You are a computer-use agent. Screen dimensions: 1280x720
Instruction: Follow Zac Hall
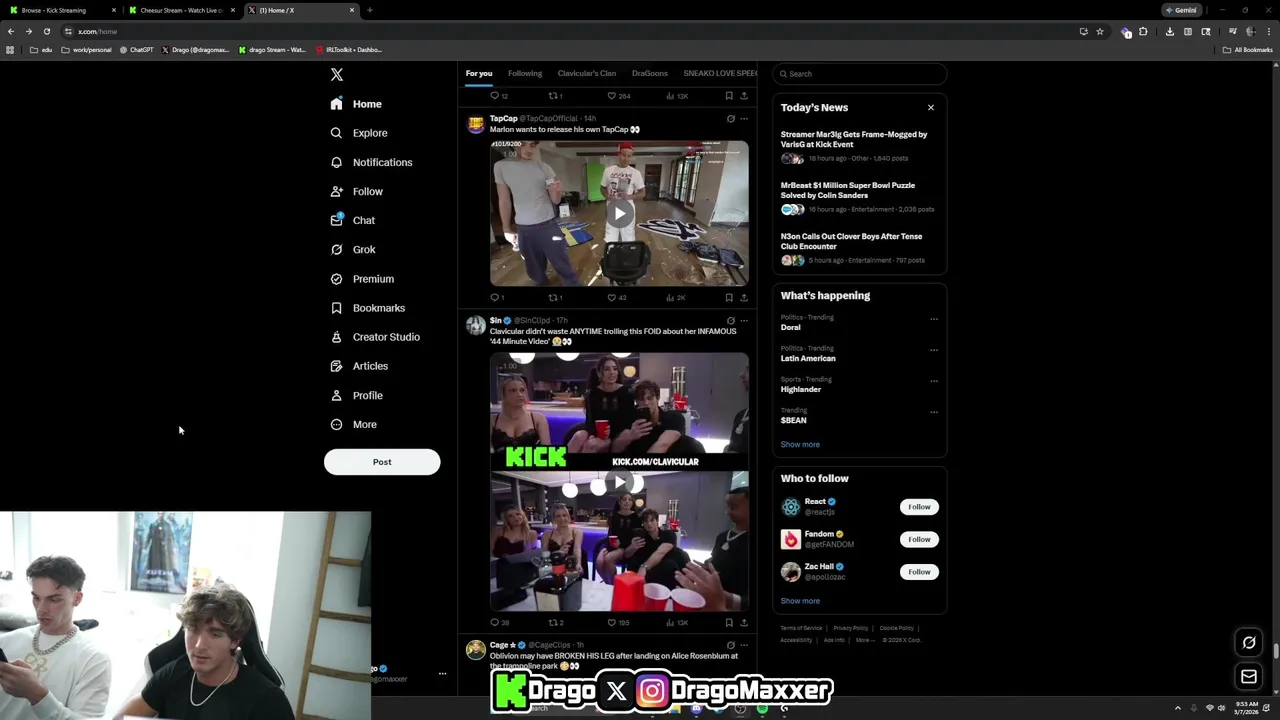(x=919, y=572)
